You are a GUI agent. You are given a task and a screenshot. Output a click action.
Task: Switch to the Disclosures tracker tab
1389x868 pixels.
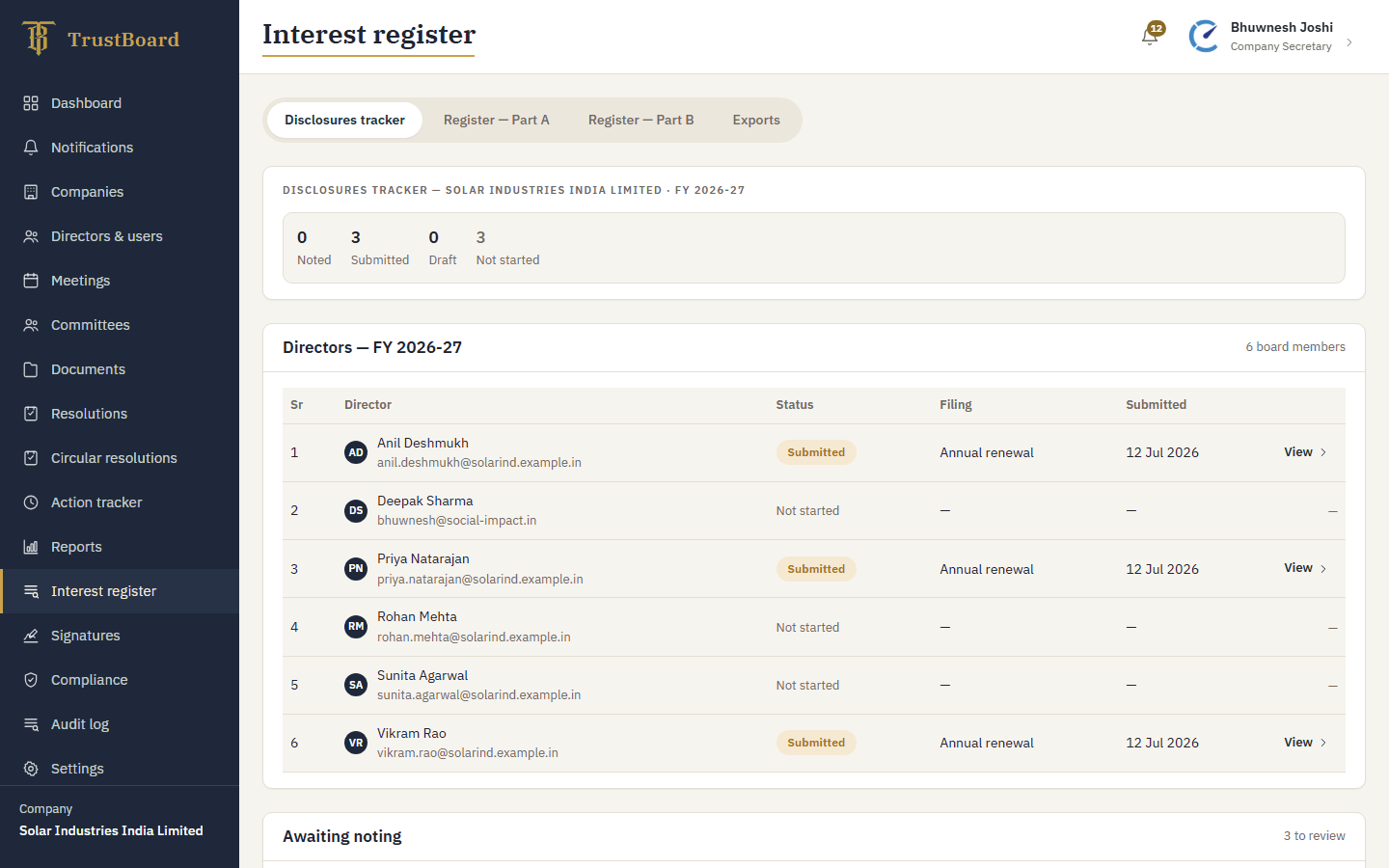pos(344,121)
